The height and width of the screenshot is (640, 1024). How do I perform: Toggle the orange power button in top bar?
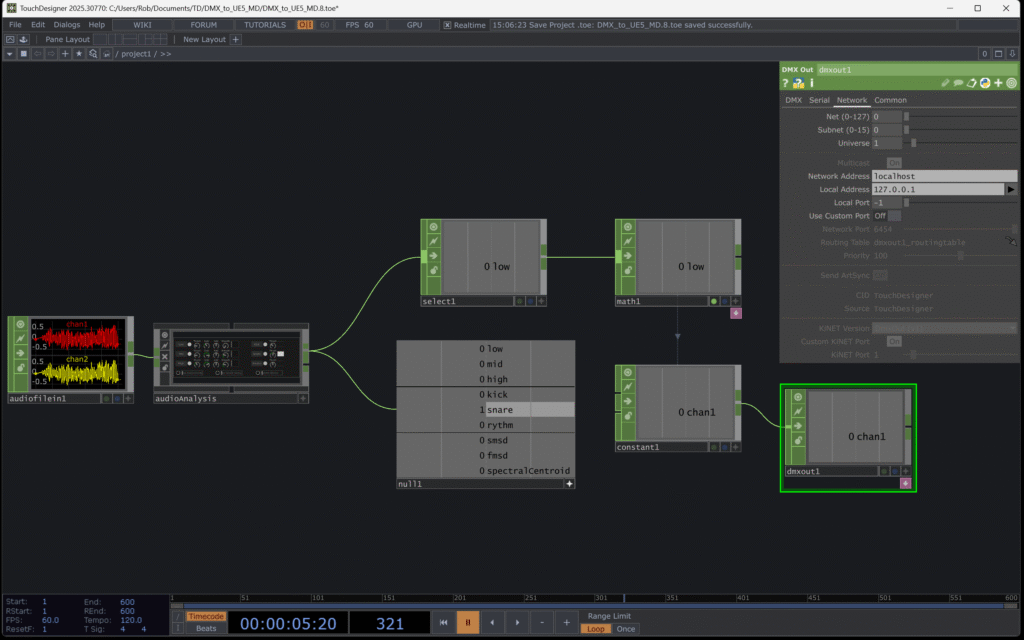click(x=305, y=25)
